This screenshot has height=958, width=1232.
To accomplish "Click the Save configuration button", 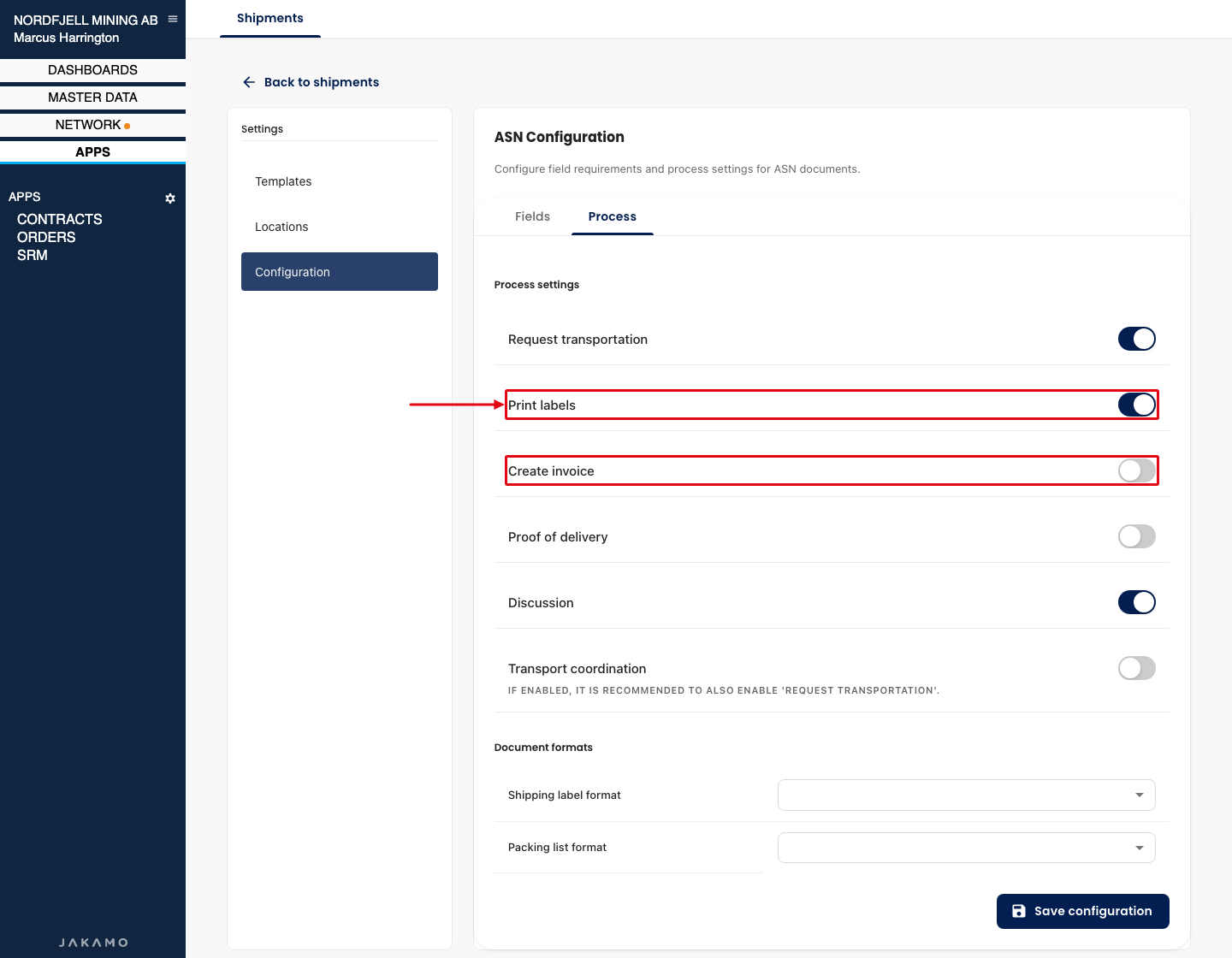I will pos(1083,911).
